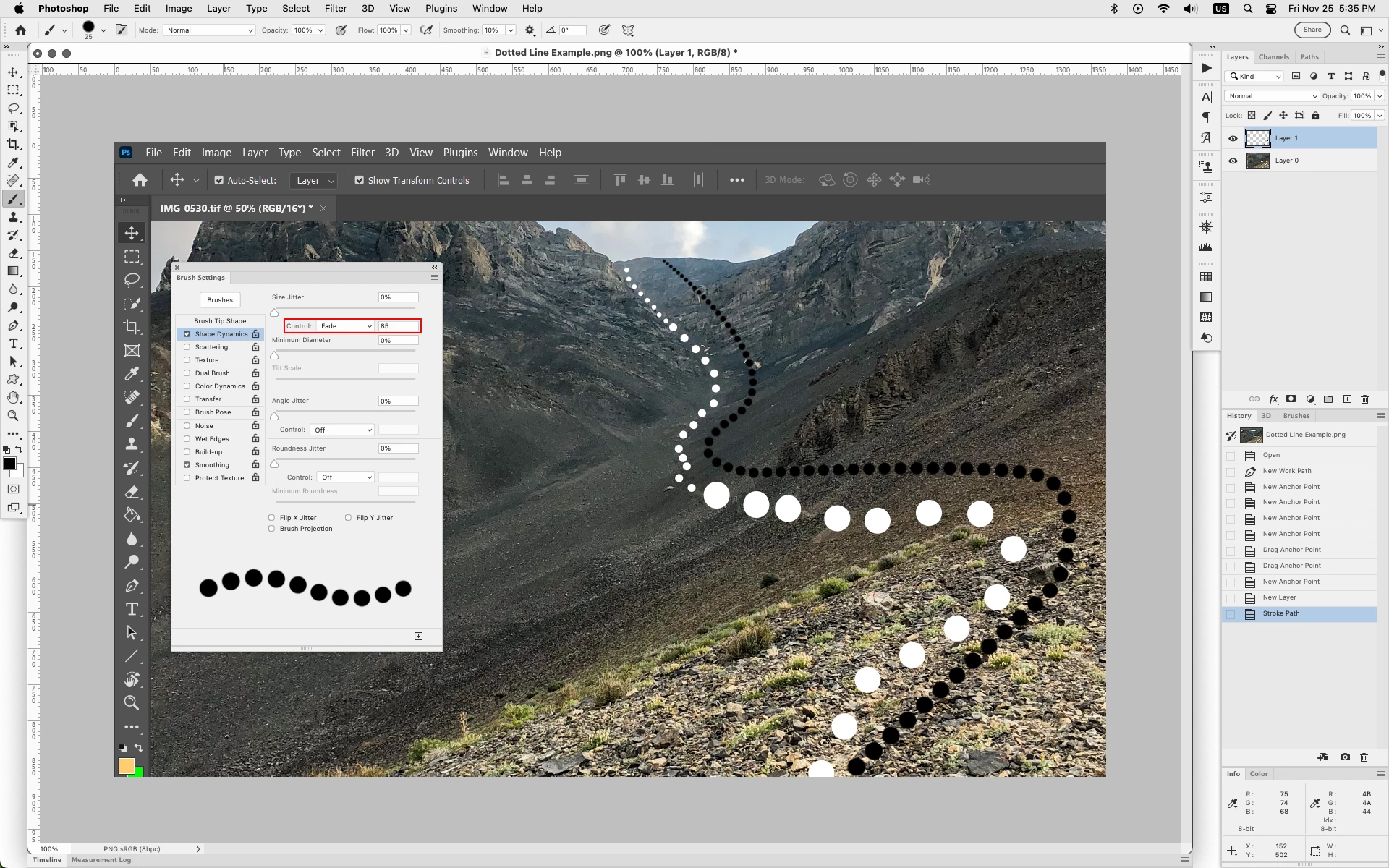Click the Share button
The height and width of the screenshot is (868, 1389).
coord(1312,30)
